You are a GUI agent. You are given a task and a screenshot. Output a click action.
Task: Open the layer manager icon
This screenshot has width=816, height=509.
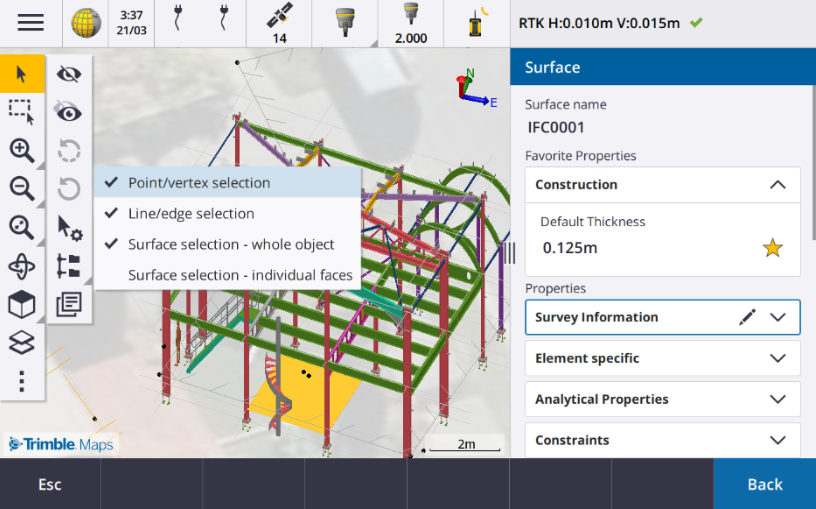[21, 343]
